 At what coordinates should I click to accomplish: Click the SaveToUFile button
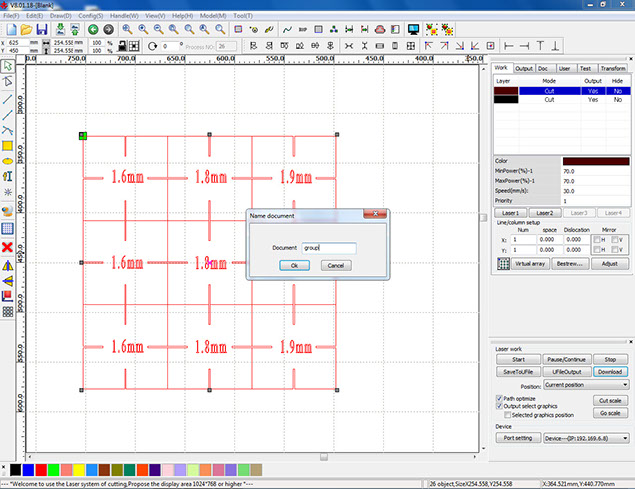[x=518, y=372]
